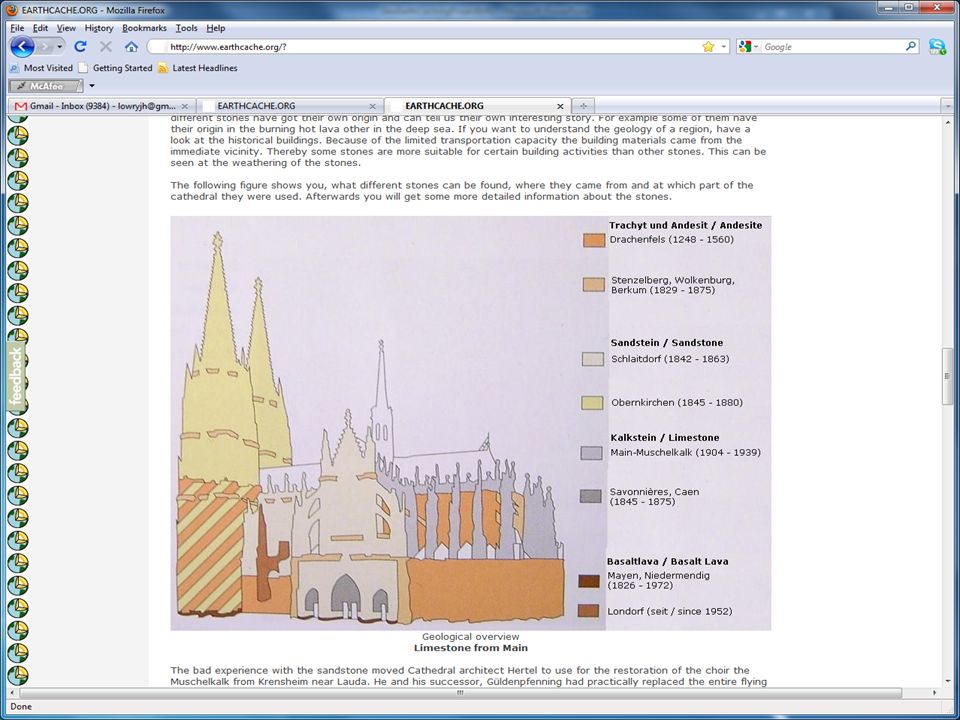The height and width of the screenshot is (720, 960).
Task: Click the Schlaitdorf sandstone legend swatch
Action: coord(593,359)
